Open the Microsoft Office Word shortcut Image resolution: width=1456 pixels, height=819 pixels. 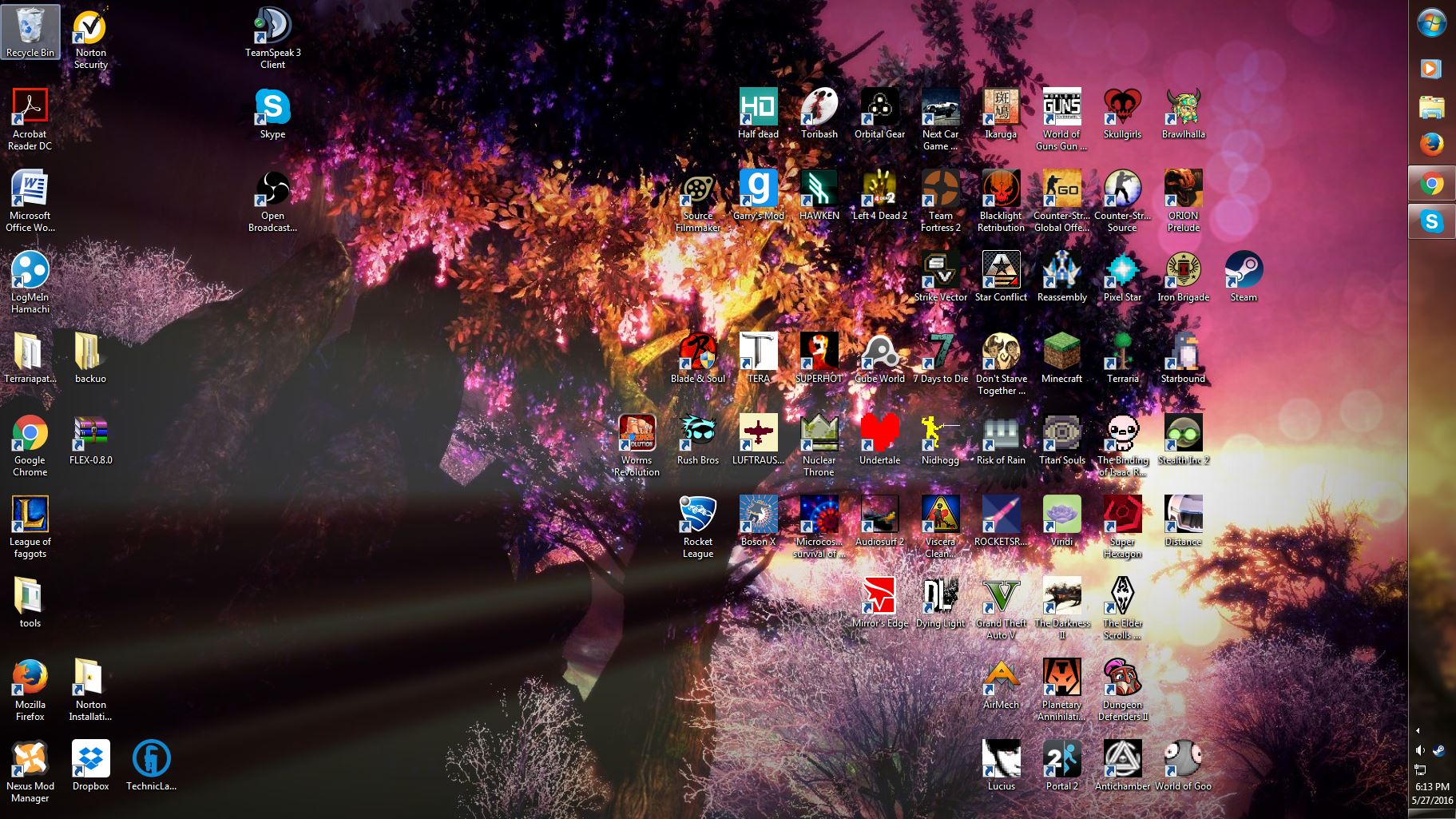(x=30, y=201)
